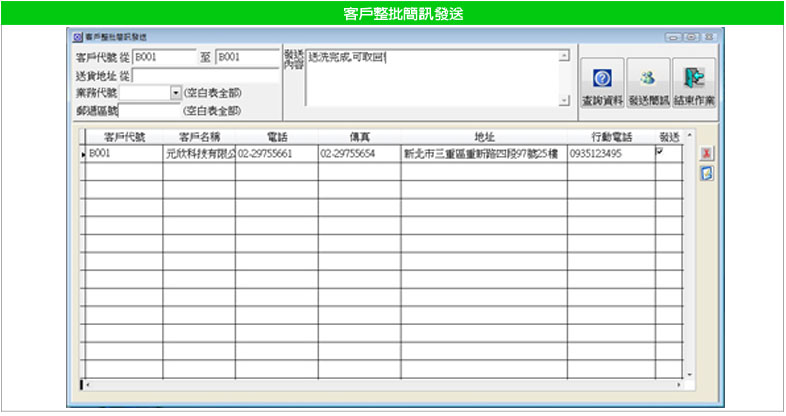Click the starting 客戶代號 input field
This screenshot has width=786, height=416.
163,57
